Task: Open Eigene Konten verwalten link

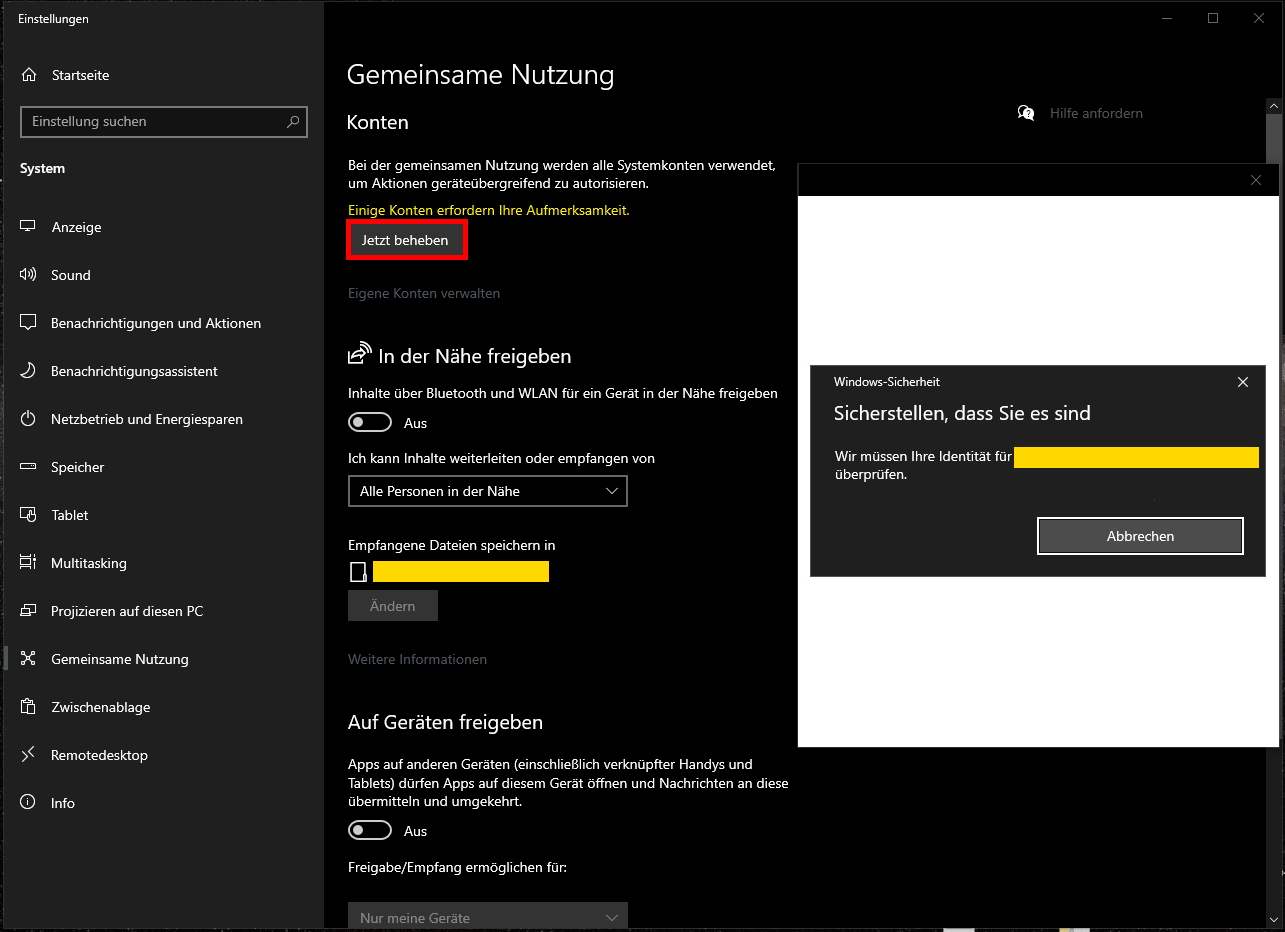Action: (x=424, y=293)
